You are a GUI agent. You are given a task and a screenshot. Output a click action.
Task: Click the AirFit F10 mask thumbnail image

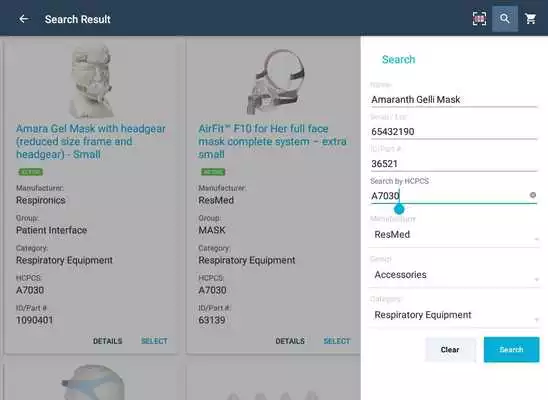[x=276, y=82]
